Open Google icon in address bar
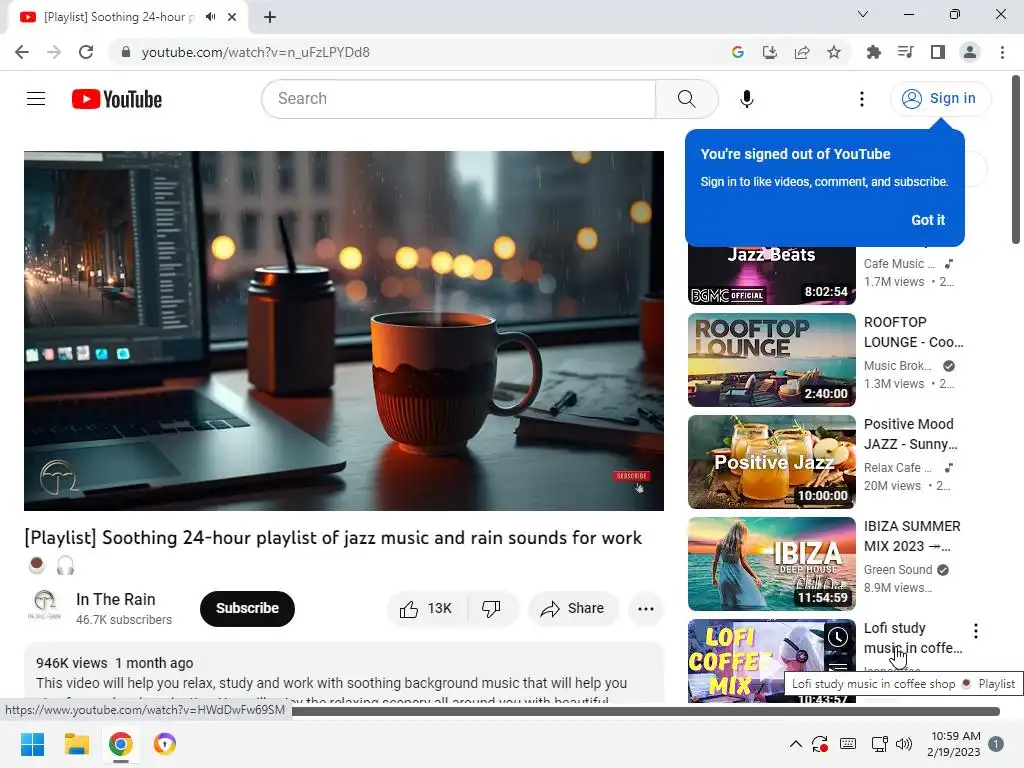Screen dimensions: 1024x768 point(738,52)
